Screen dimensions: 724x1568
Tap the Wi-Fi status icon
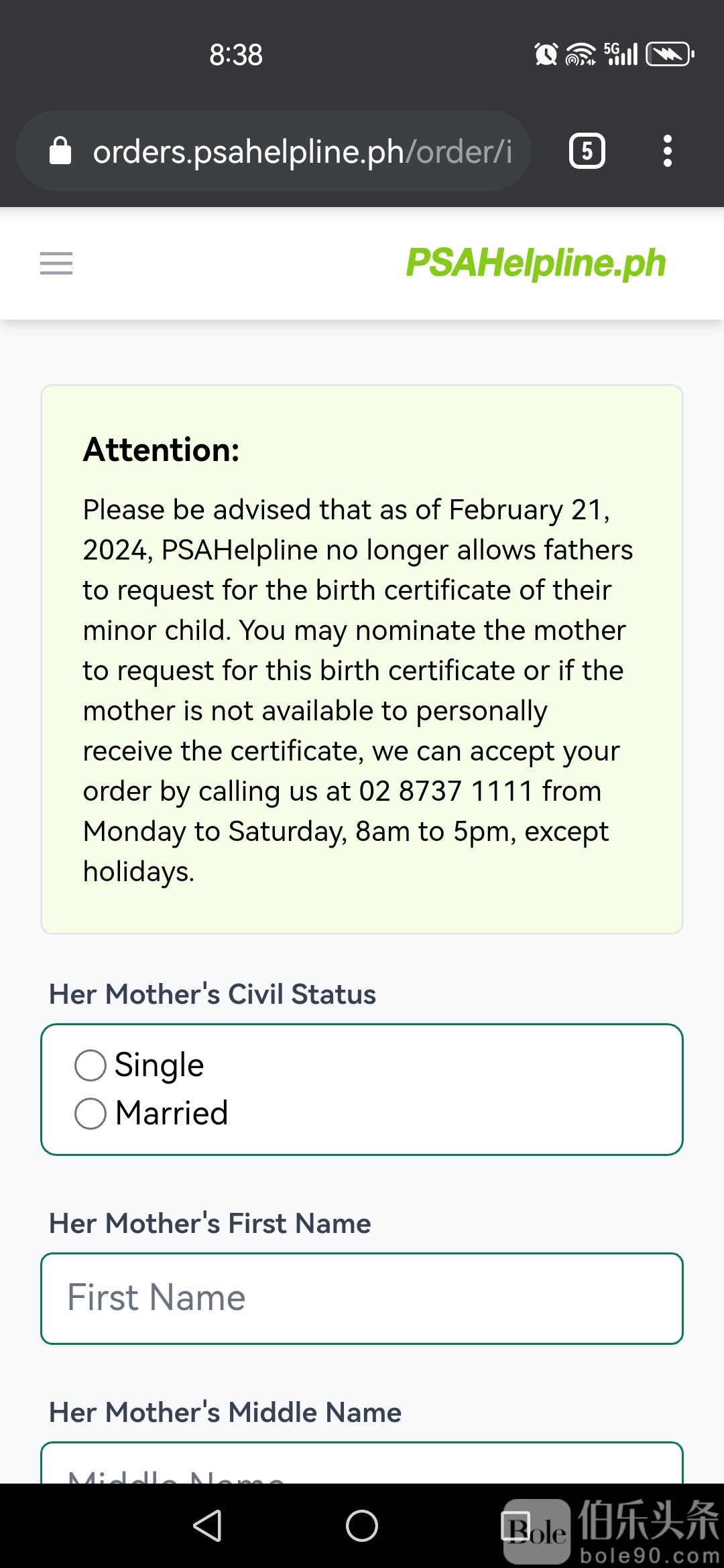click(x=581, y=54)
